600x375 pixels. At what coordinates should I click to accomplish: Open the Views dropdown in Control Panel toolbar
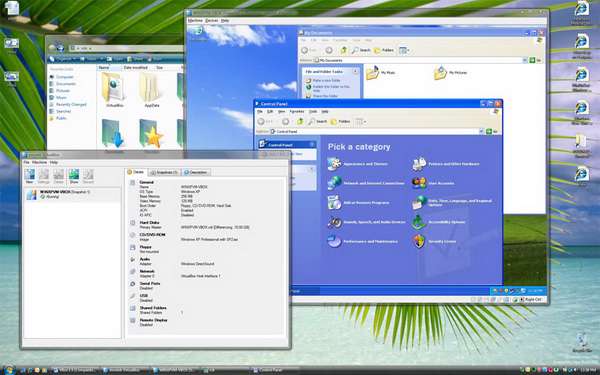pyautogui.click(x=361, y=121)
